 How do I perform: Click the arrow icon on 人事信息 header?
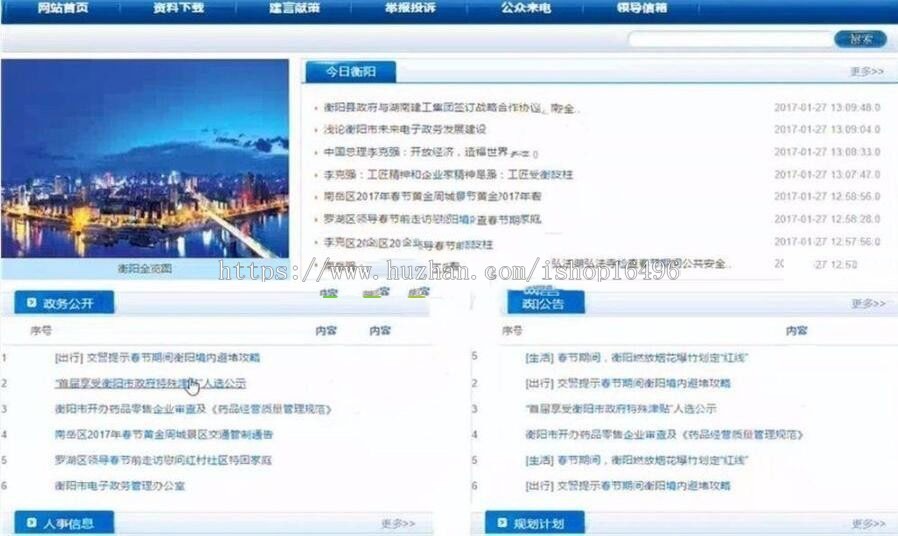[31, 522]
